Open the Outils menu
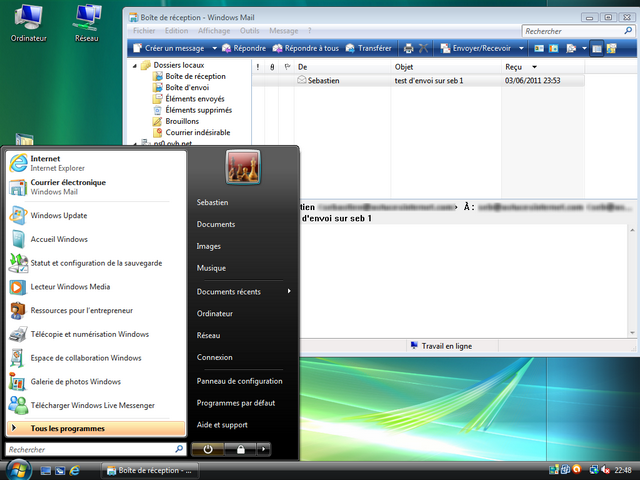Image resolution: width=640 pixels, height=480 pixels. click(x=249, y=31)
